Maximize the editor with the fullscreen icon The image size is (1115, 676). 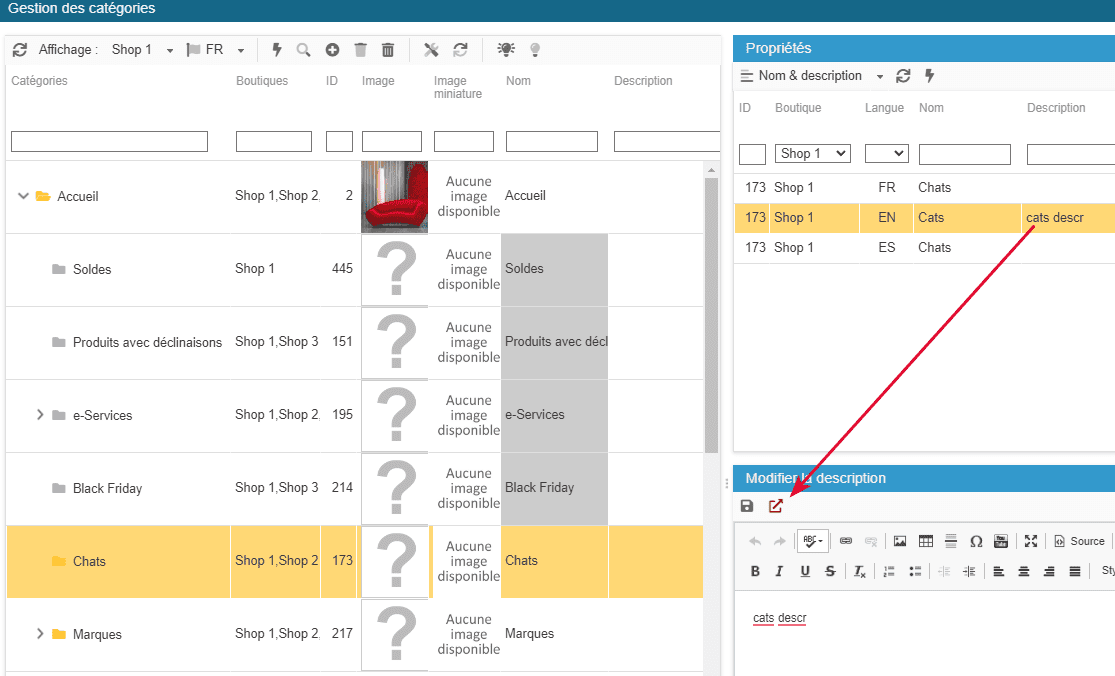click(x=1031, y=541)
